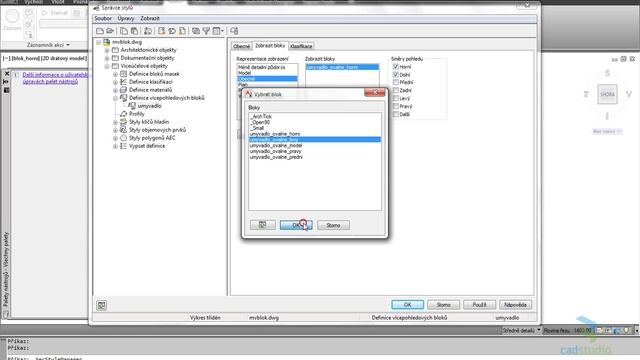
Task: Click the properties icon on the tool palette
Action: point(6,90)
